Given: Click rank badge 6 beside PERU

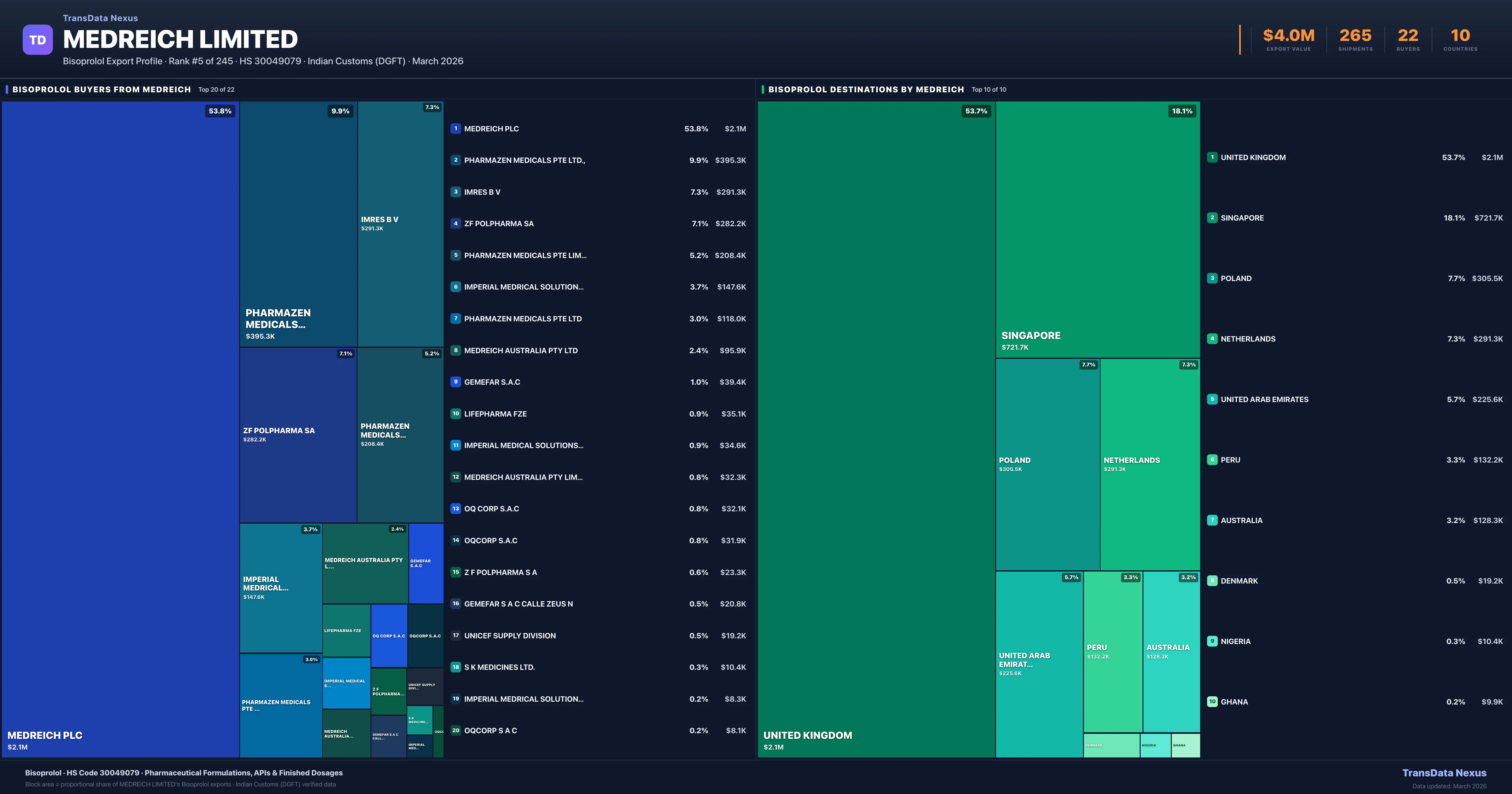Looking at the screenshot, I should click(1212, 460).
